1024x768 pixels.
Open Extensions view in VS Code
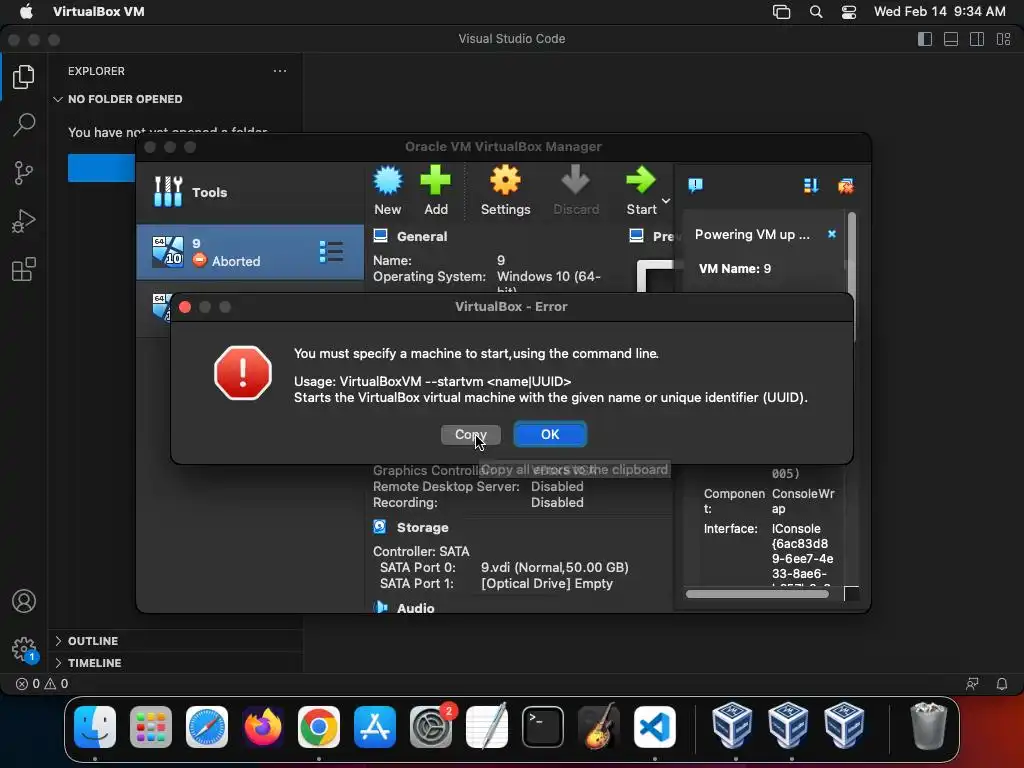point(24,269)
